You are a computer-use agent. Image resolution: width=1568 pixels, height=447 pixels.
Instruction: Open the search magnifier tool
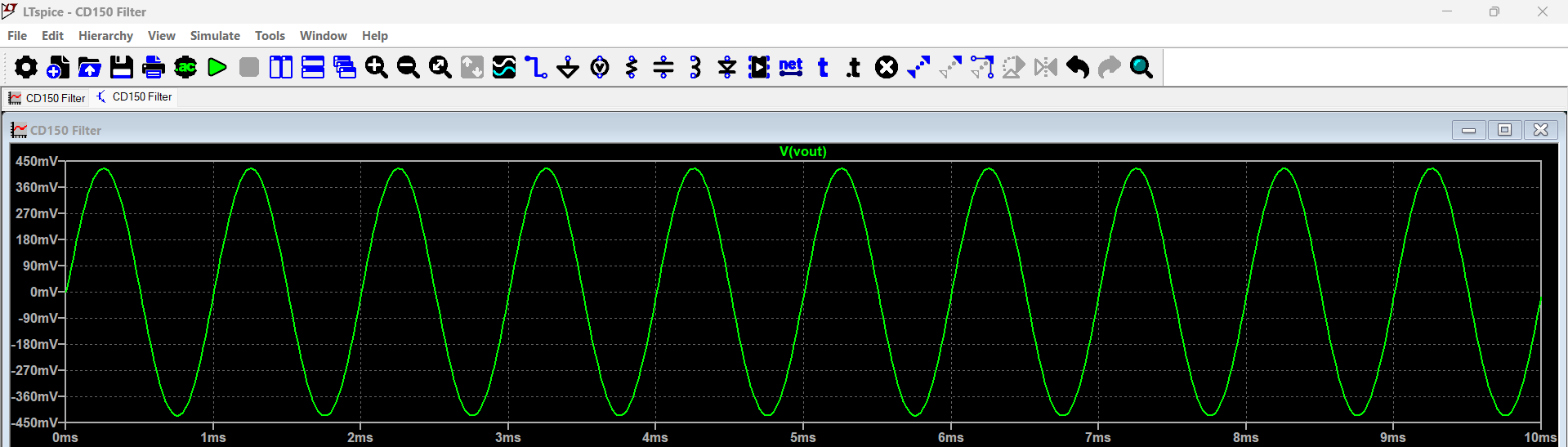(x=1141, y=67)
